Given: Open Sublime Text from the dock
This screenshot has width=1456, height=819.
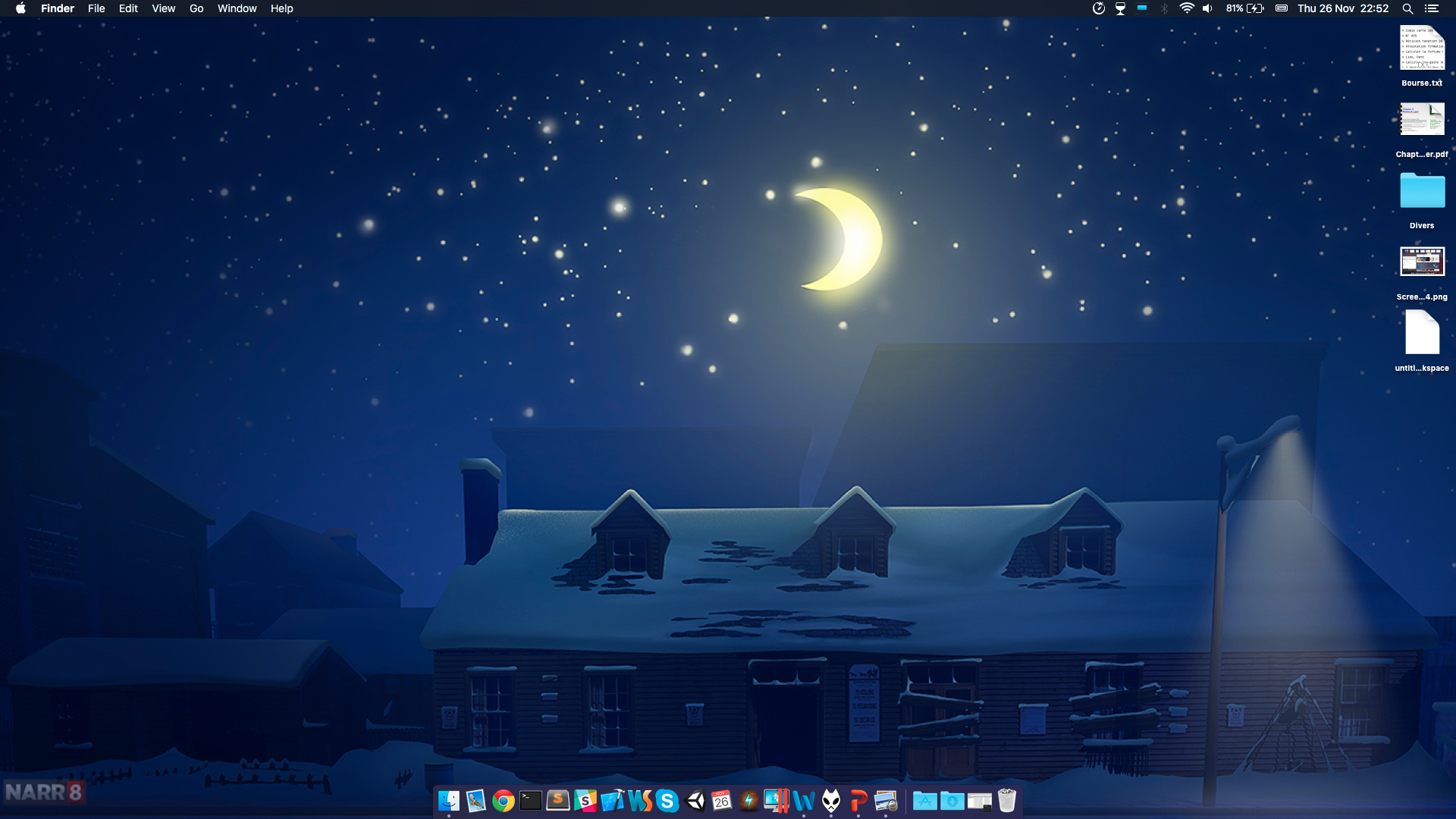Looking at the screenshot, I should tap(558, 801).
